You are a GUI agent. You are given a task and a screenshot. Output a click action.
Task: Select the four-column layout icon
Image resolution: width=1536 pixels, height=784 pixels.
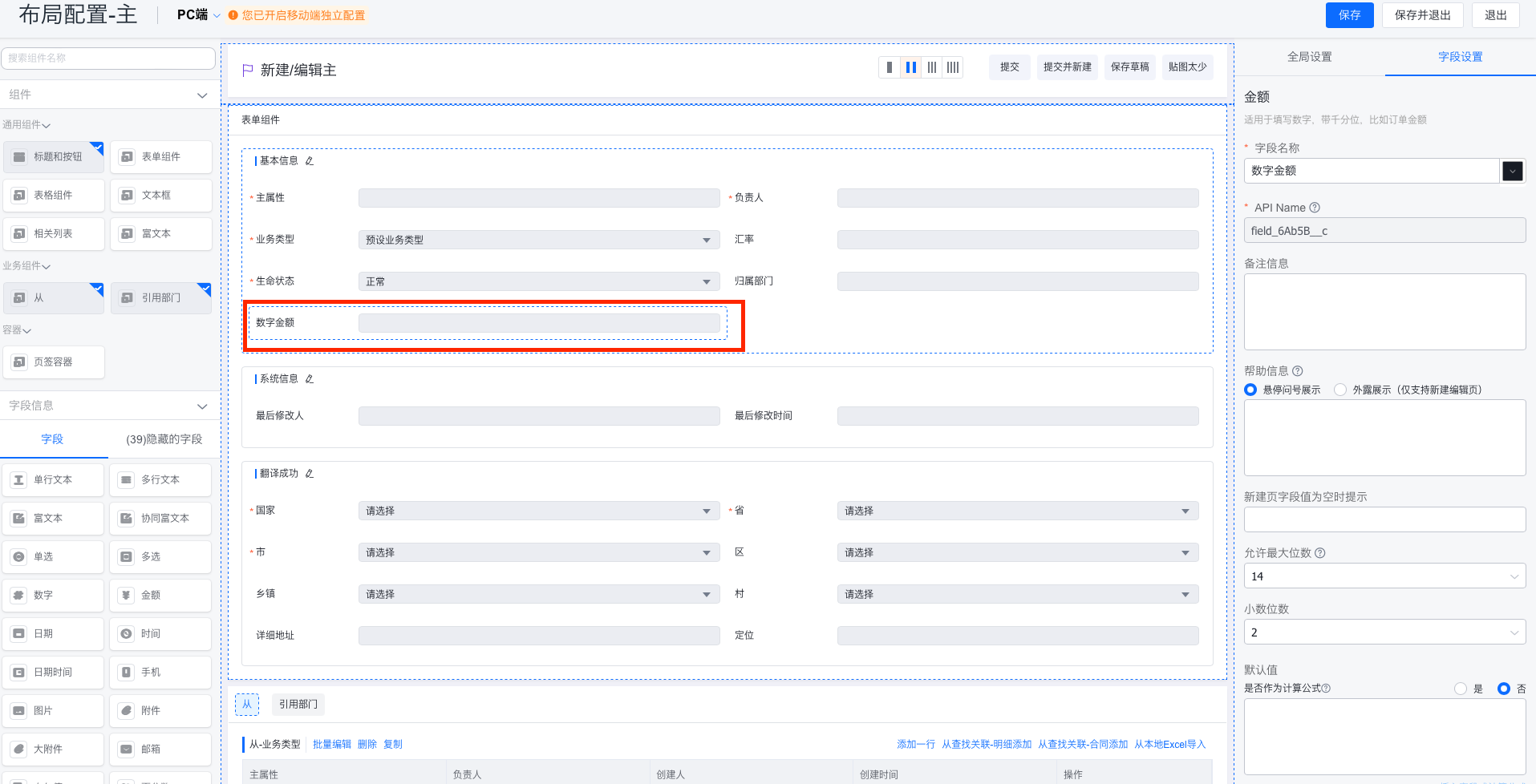pyautogui.click(x=953, y=67)
